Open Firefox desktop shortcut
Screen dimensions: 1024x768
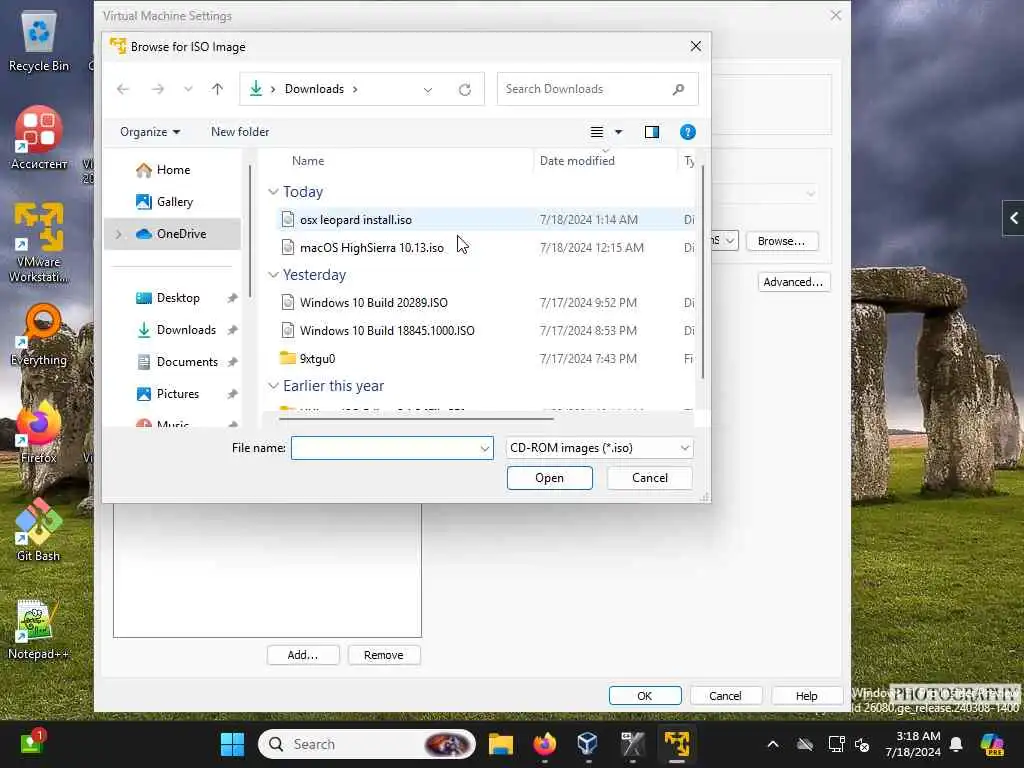pos(39,433)
